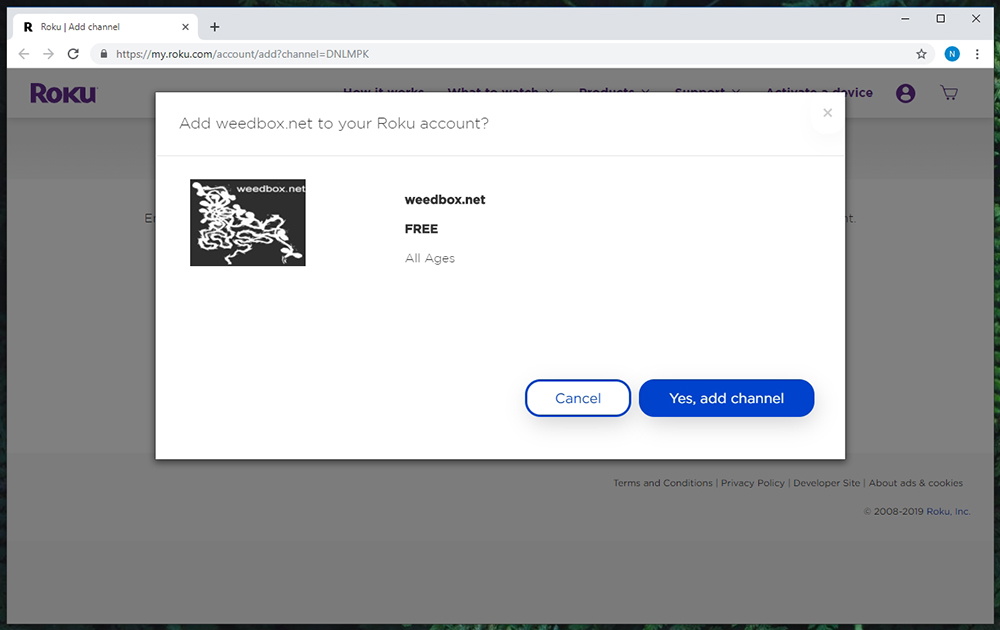
Task: Reload the Roku page
Action: pyautogui.click(x=73, y=54)
